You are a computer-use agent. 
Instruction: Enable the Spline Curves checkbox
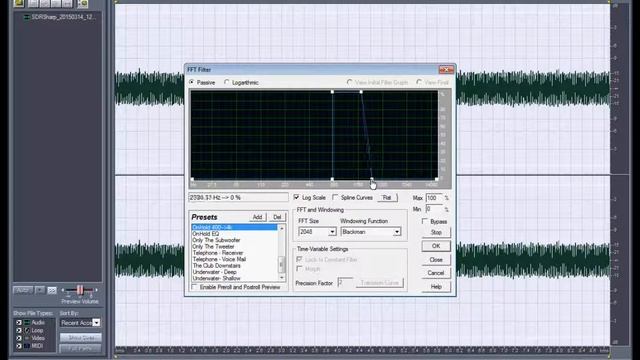point(336,198)
